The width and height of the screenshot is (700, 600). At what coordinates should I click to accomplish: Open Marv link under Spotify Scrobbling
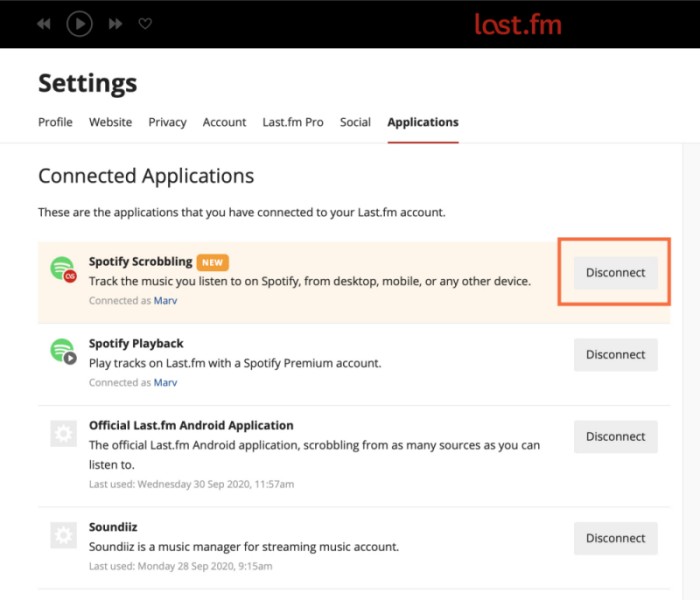coord(165,300)
